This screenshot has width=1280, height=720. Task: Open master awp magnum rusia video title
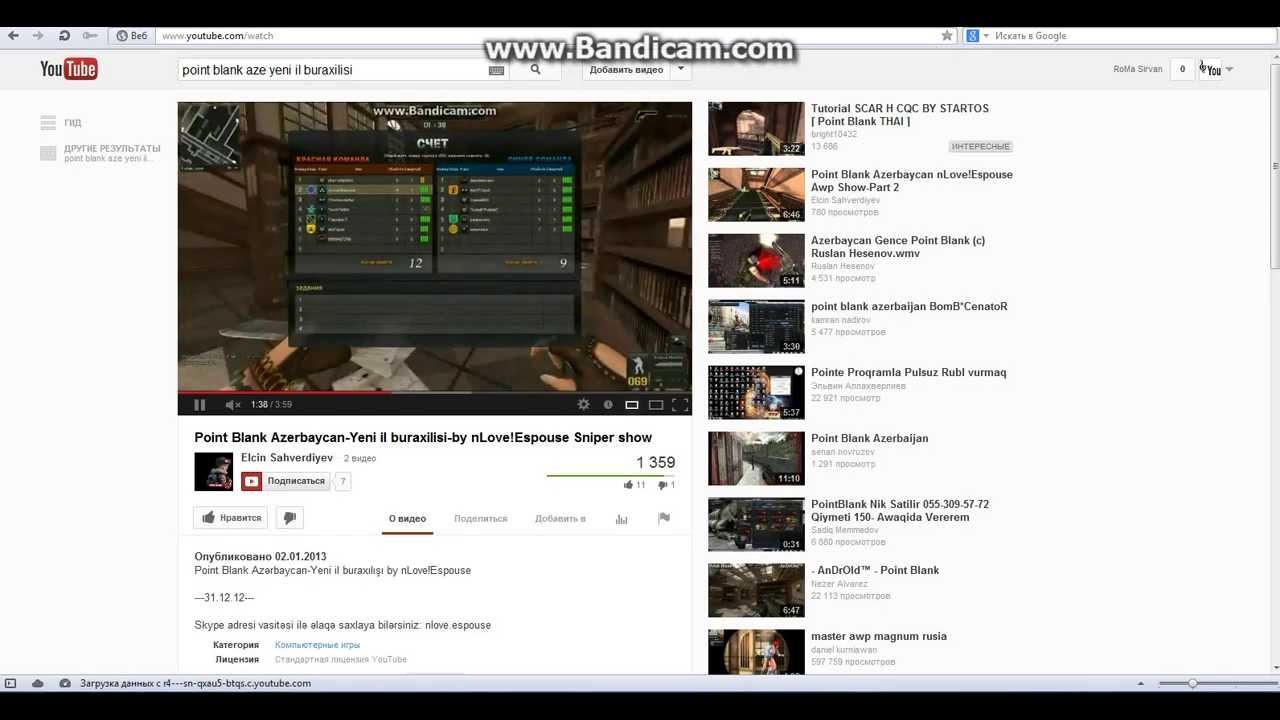879,637
